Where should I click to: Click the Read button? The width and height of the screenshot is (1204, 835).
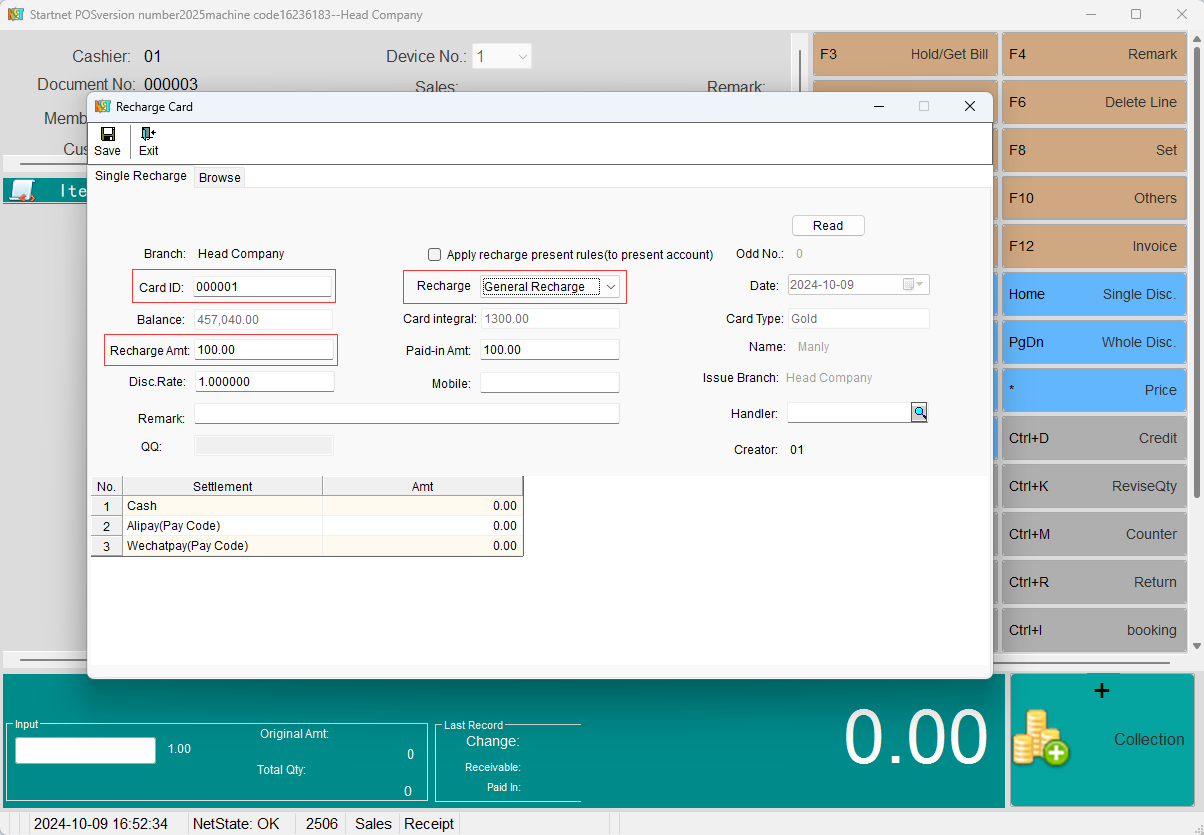[828, 226]
